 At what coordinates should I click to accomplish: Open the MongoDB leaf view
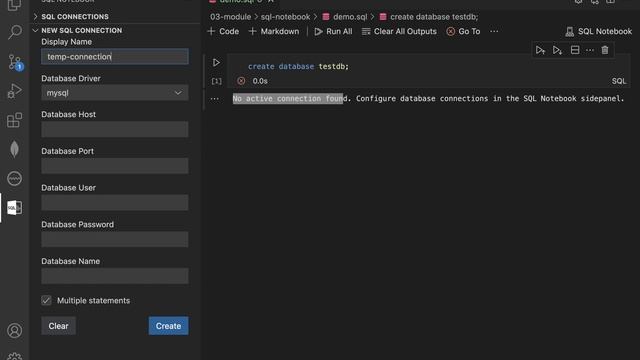pos(15,149)
